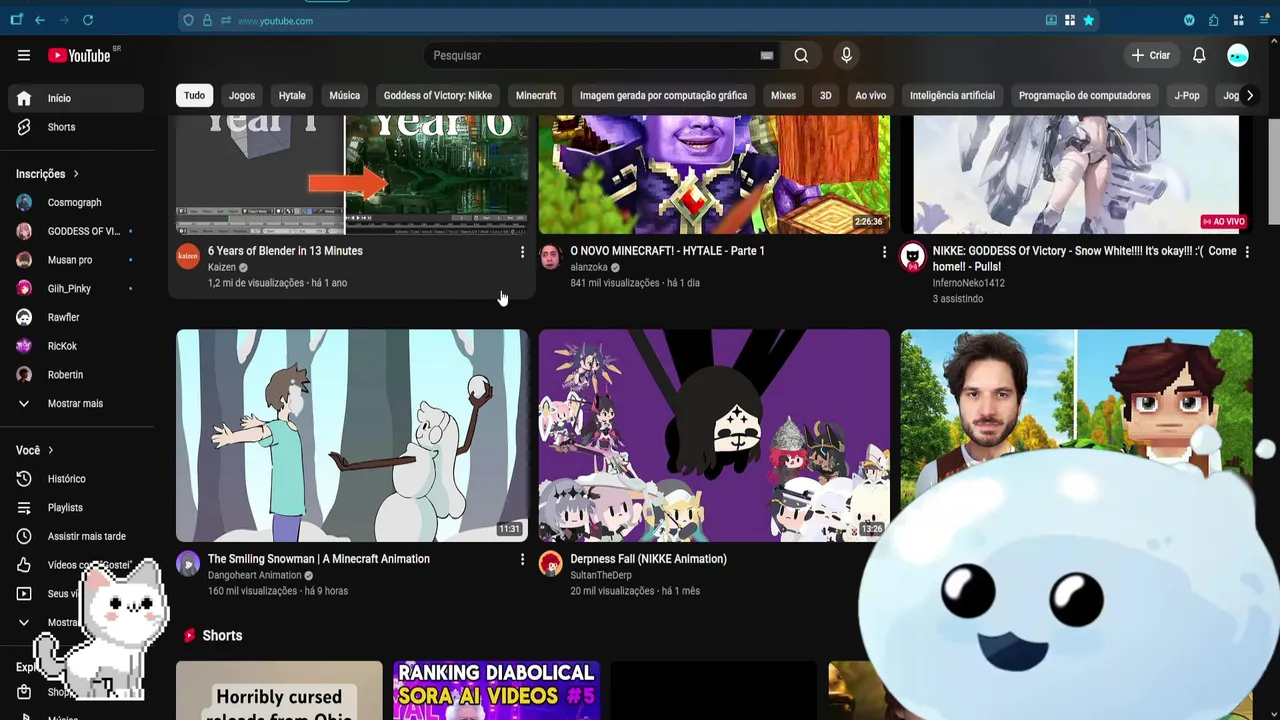
Task: Open Shorts in the sidebar
Action: point(76,127)
